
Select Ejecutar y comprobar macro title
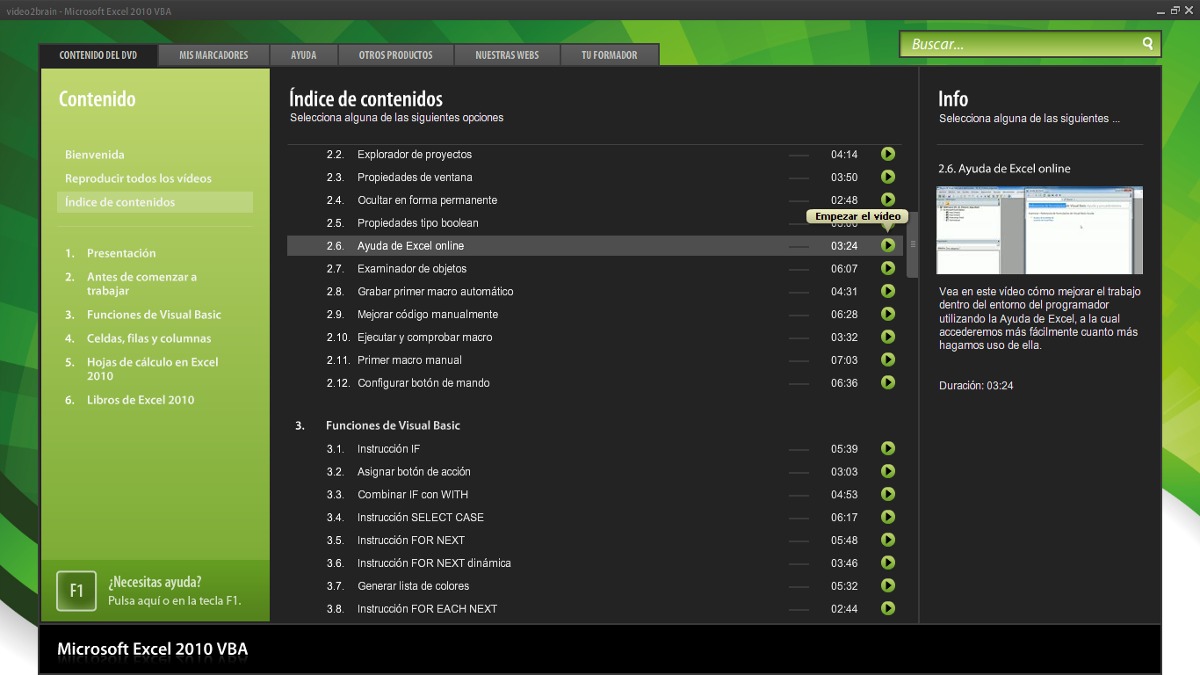tap(424, 337)
